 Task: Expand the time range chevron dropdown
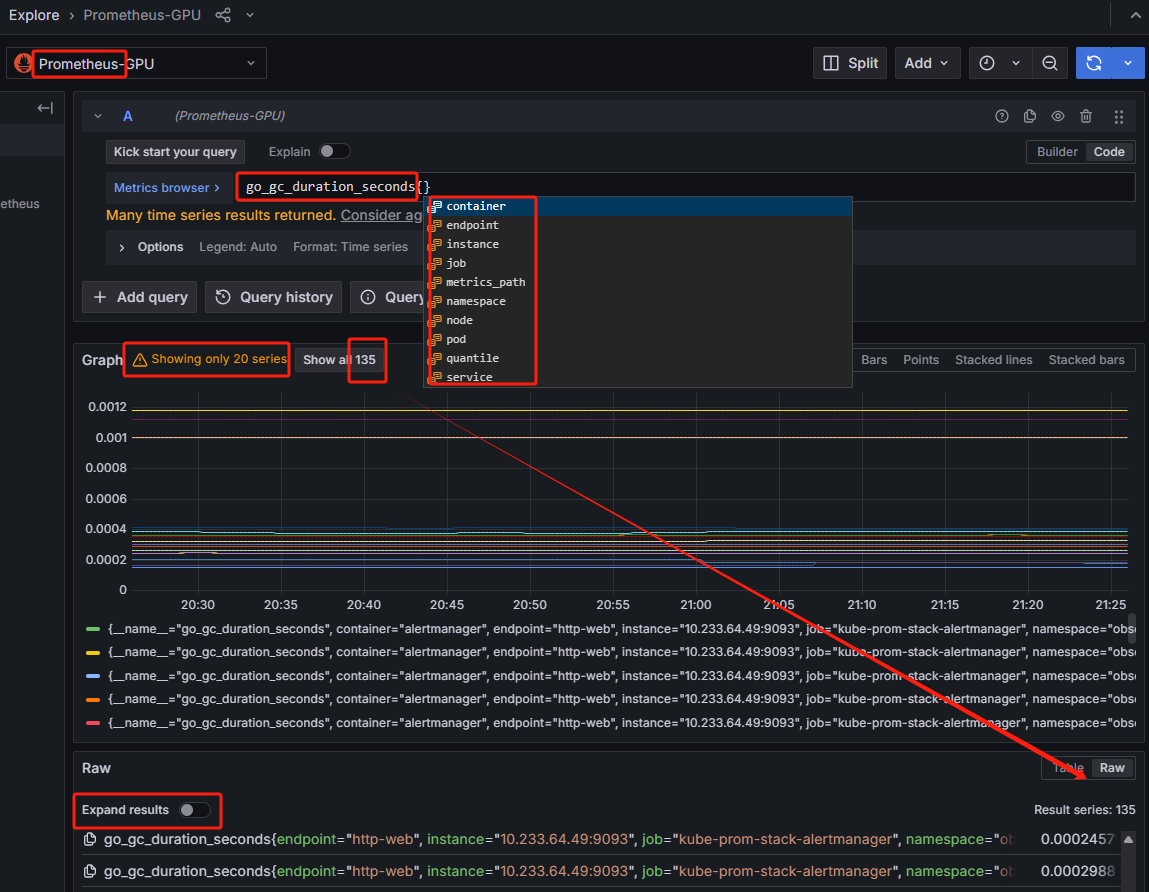1016,63
